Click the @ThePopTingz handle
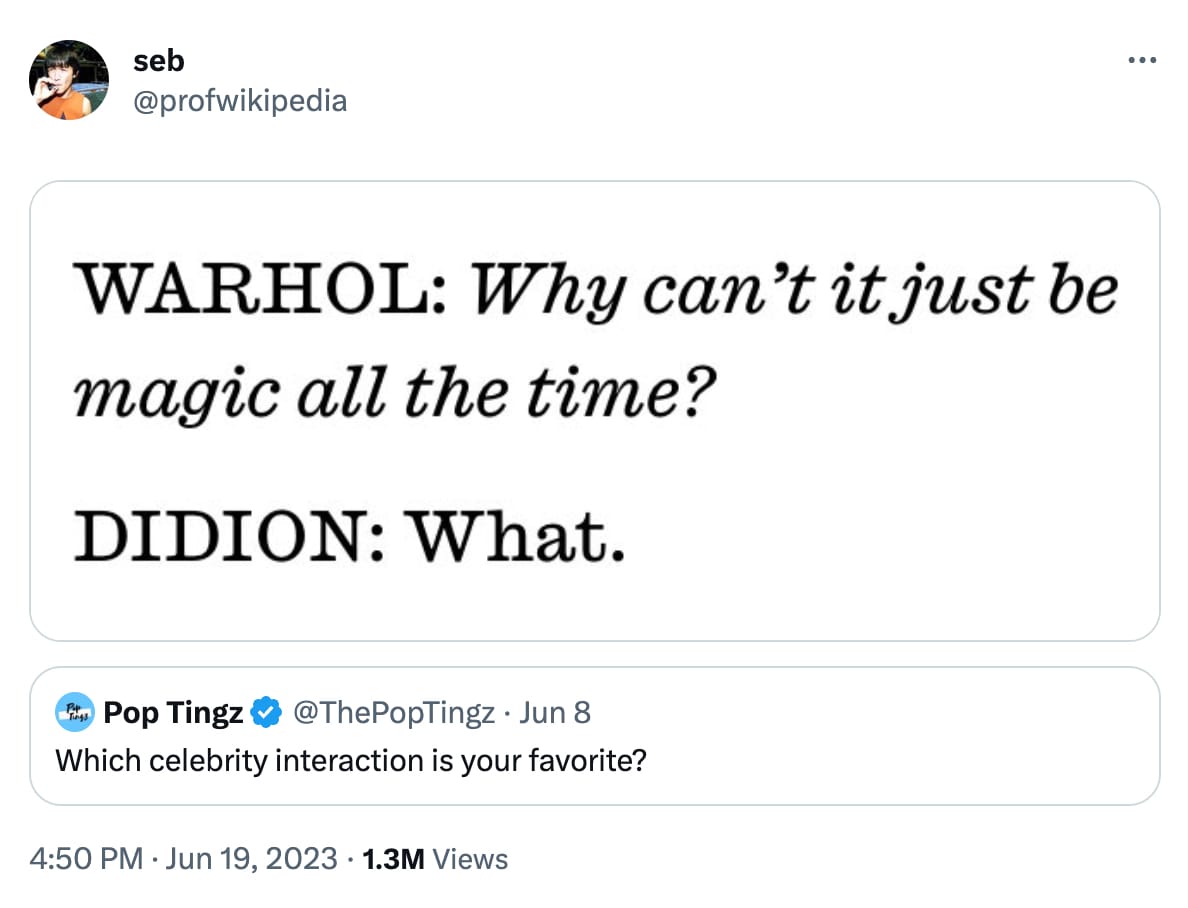 click(x=392, y=713)
